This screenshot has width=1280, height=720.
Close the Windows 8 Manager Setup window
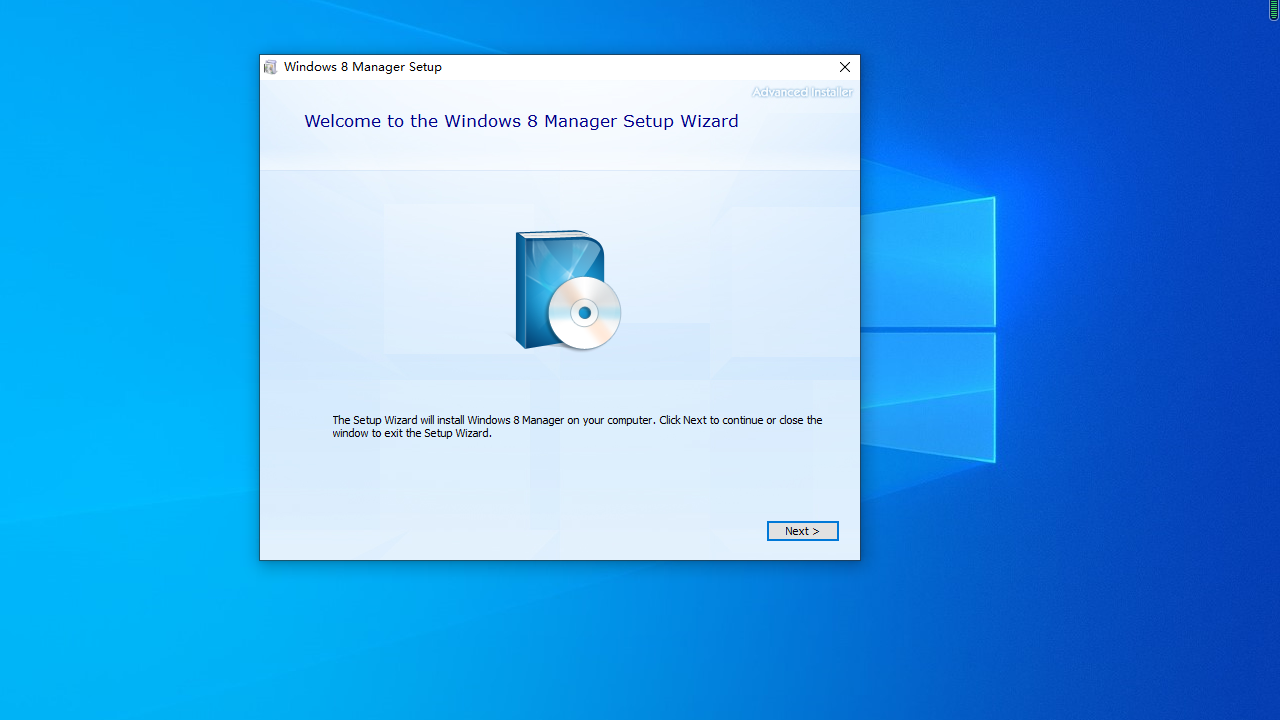click(x=845, y=67)
